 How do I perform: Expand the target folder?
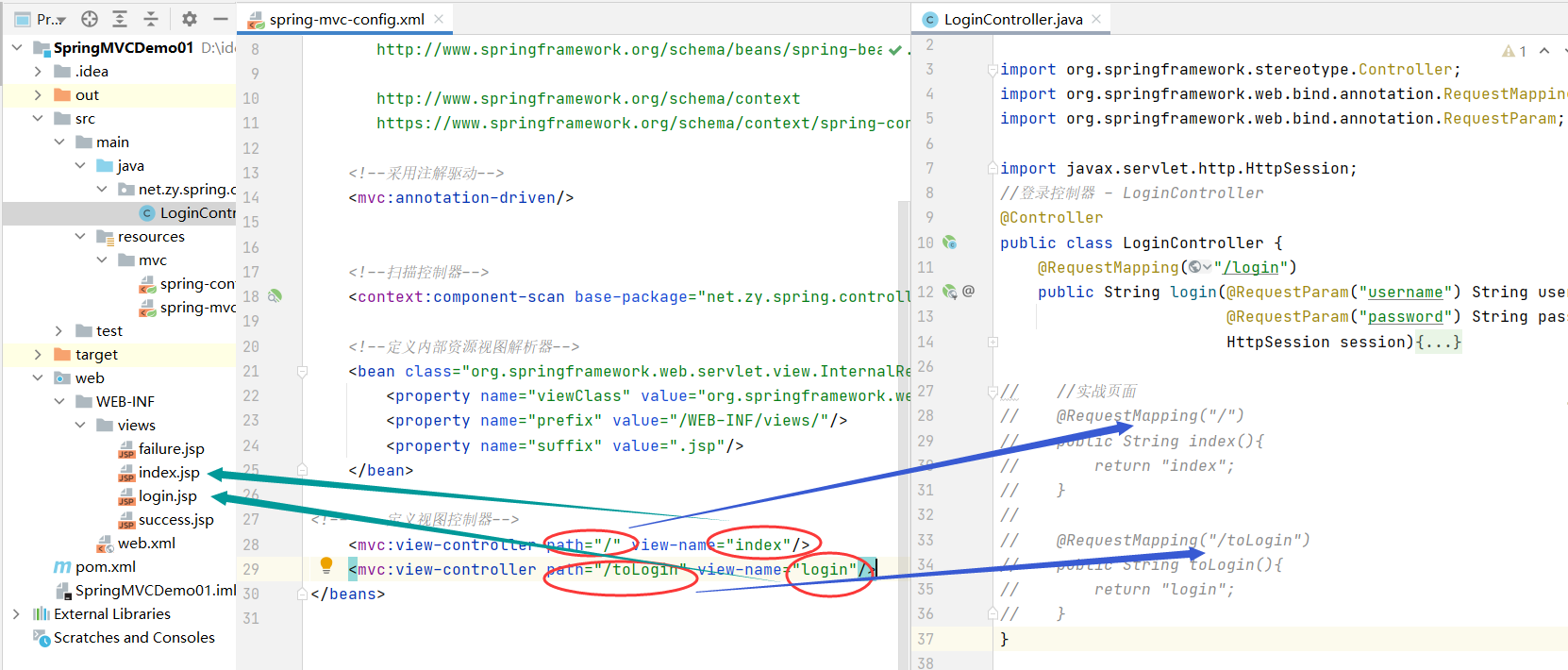click(x=38, y=354)
